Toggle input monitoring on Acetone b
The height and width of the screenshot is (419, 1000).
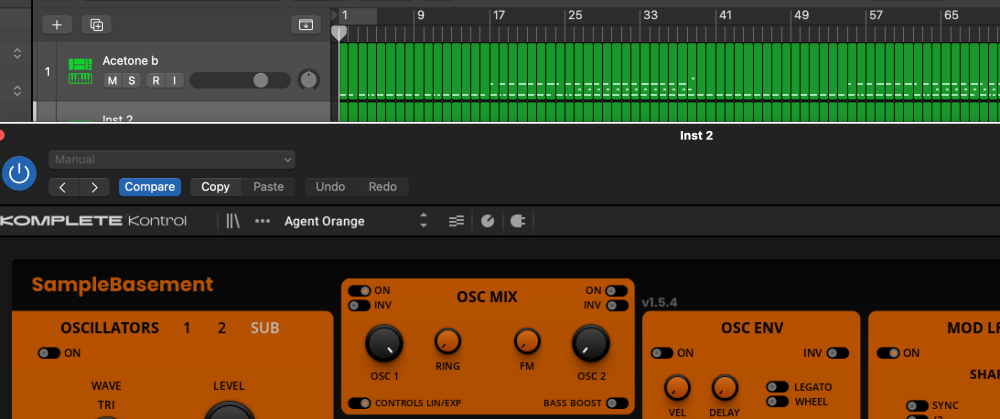click(174, 80)
